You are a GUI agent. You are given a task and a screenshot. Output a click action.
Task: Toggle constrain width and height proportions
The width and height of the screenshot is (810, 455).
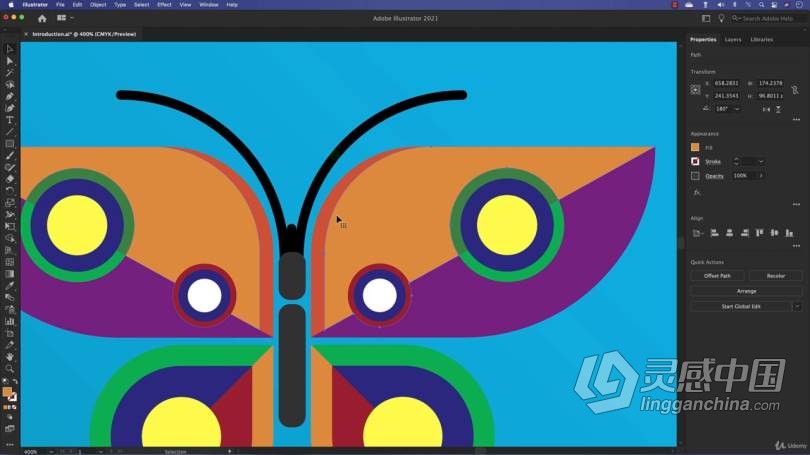(795, 90)
